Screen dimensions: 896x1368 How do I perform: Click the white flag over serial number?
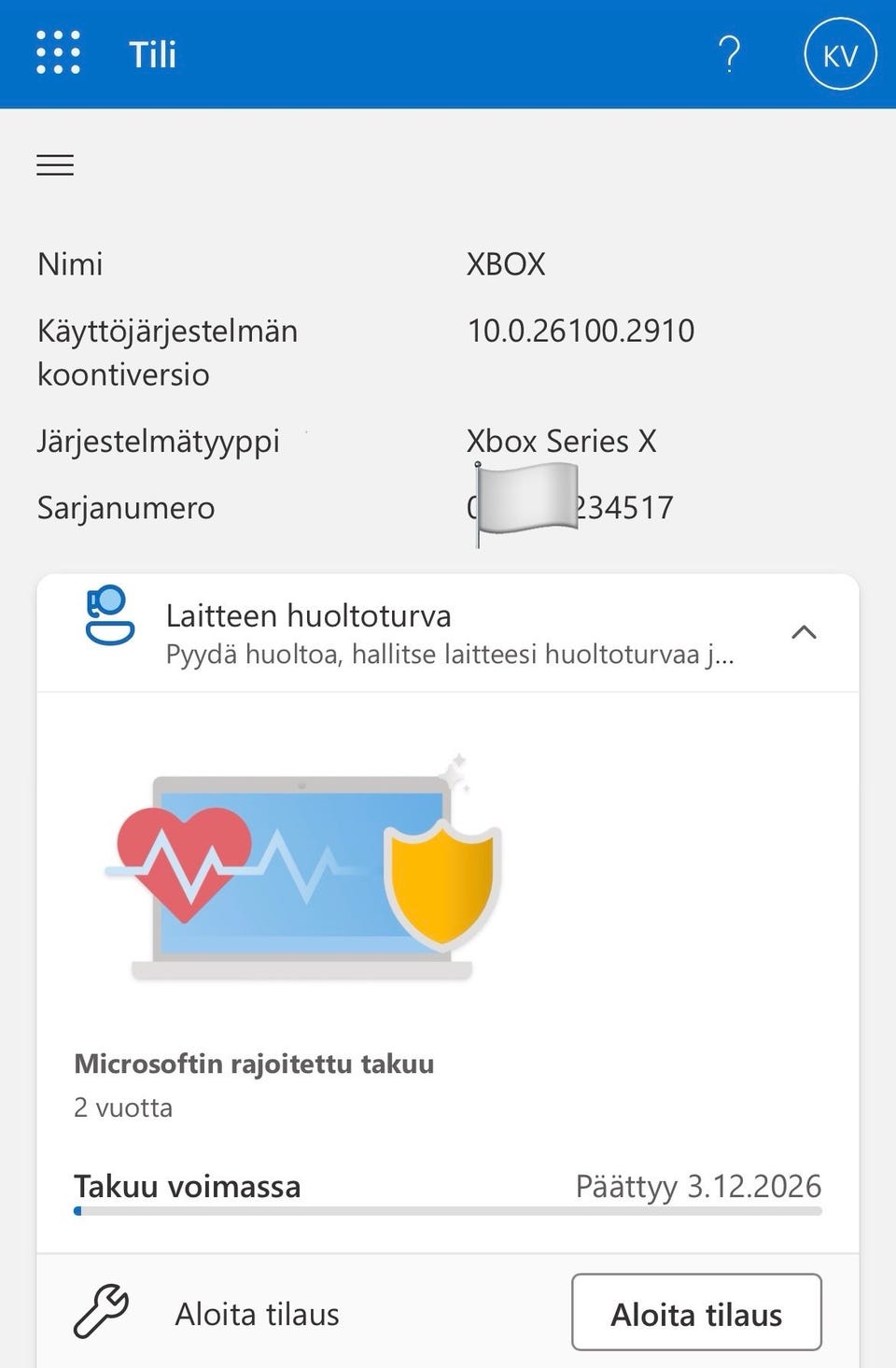(525, 502)
